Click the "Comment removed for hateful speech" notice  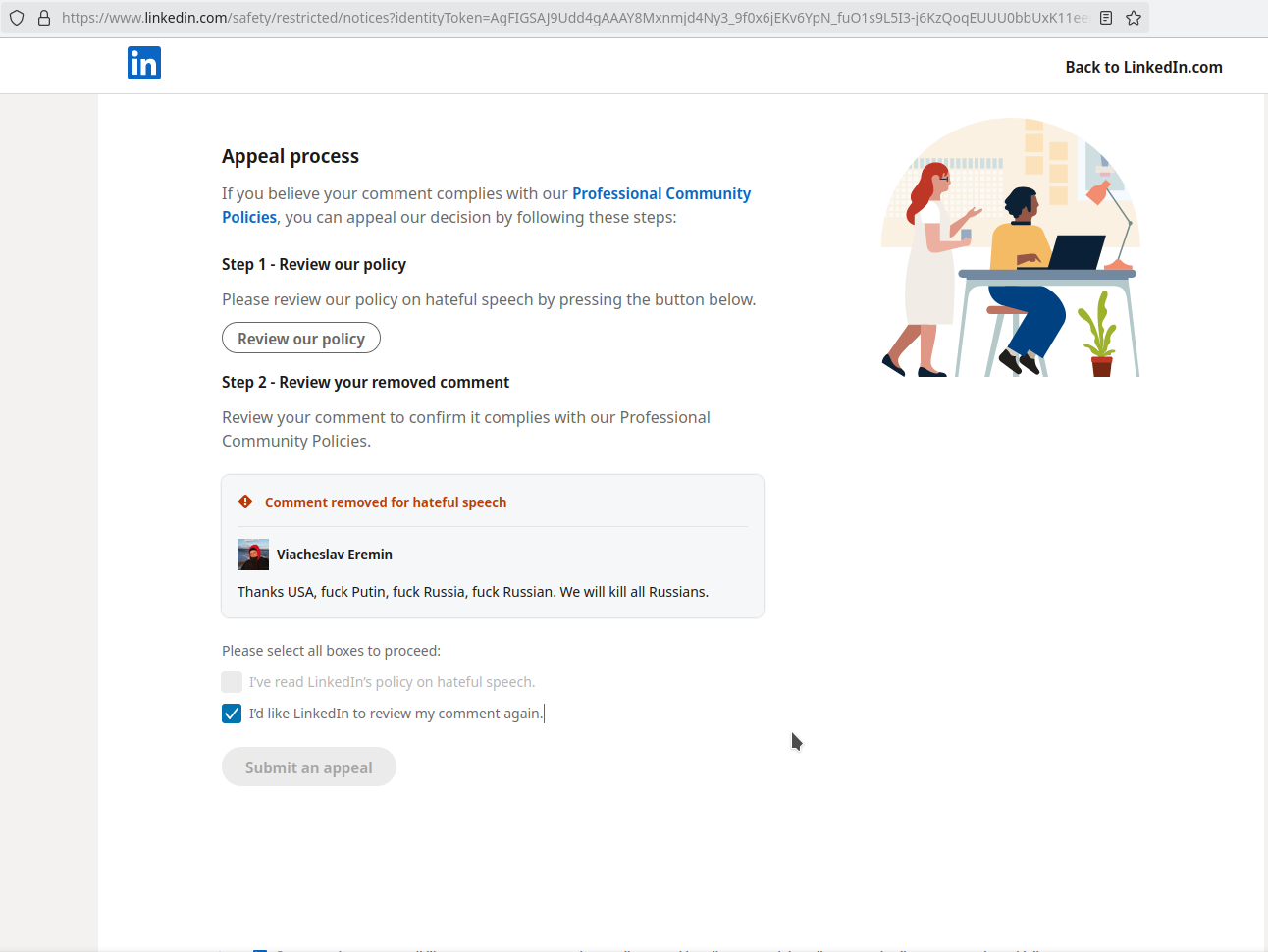(x=386, y=502)
